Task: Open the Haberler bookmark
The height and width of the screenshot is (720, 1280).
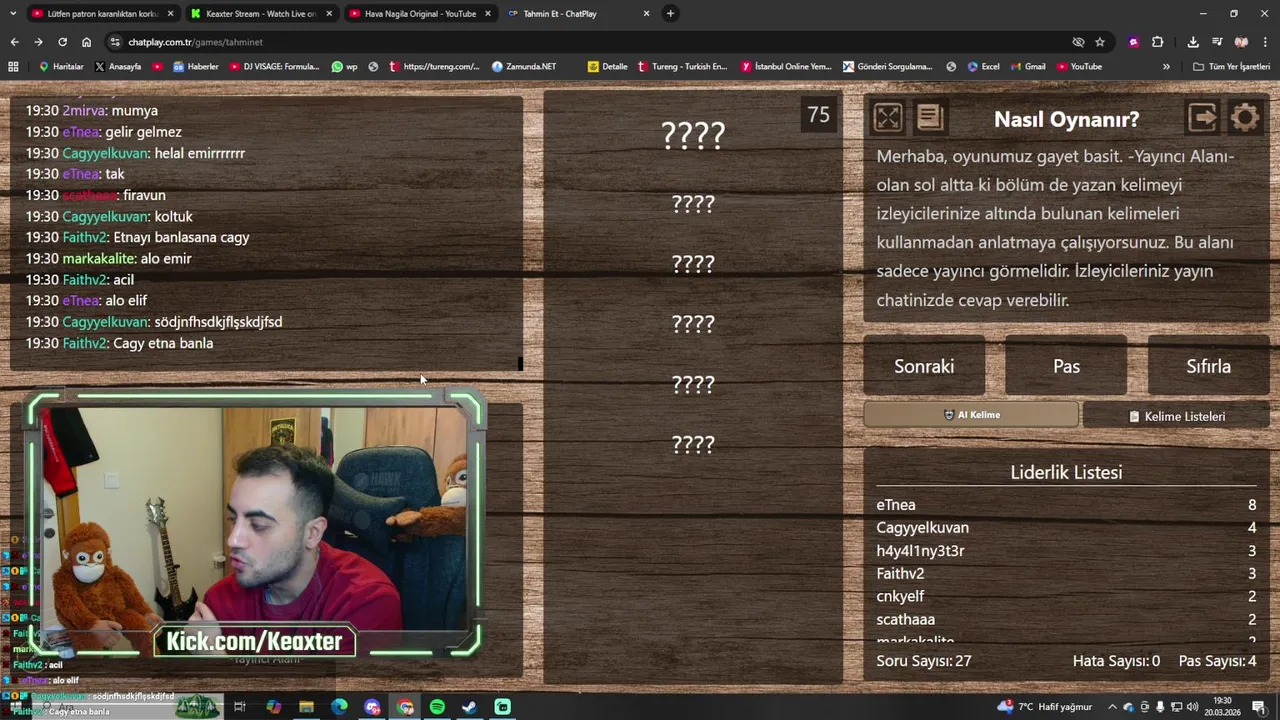Action: click(196, 67)
